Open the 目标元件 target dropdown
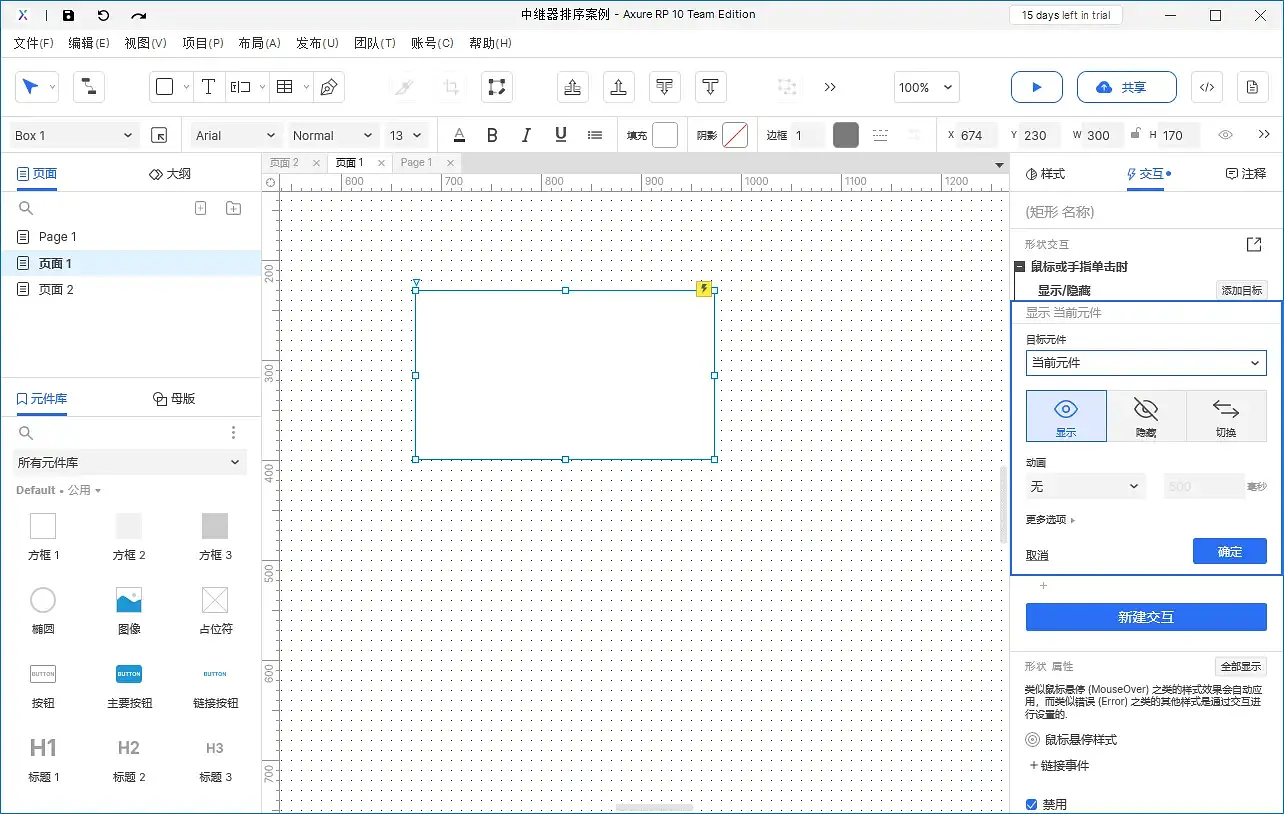 (1146, 363)
